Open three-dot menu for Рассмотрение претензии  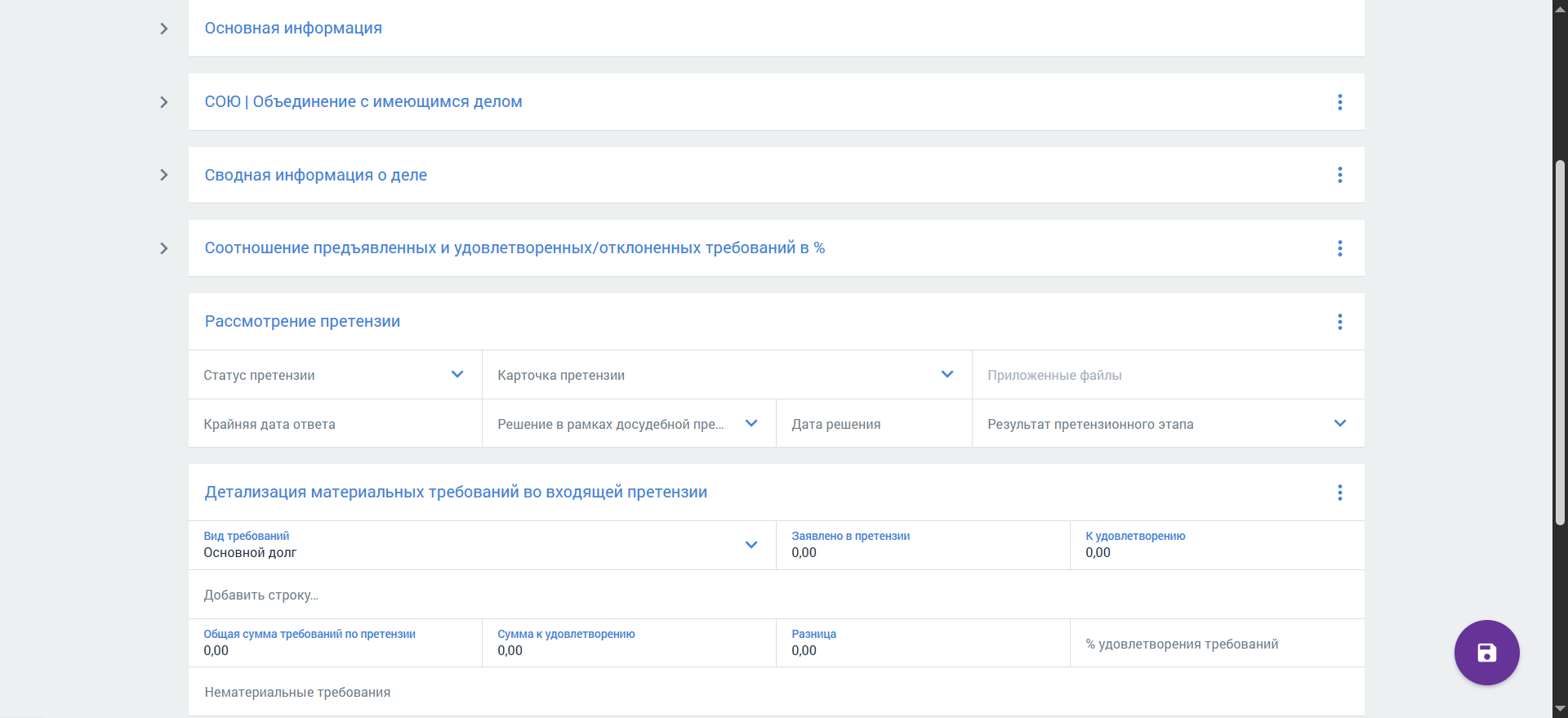(x=1339, y=322)
